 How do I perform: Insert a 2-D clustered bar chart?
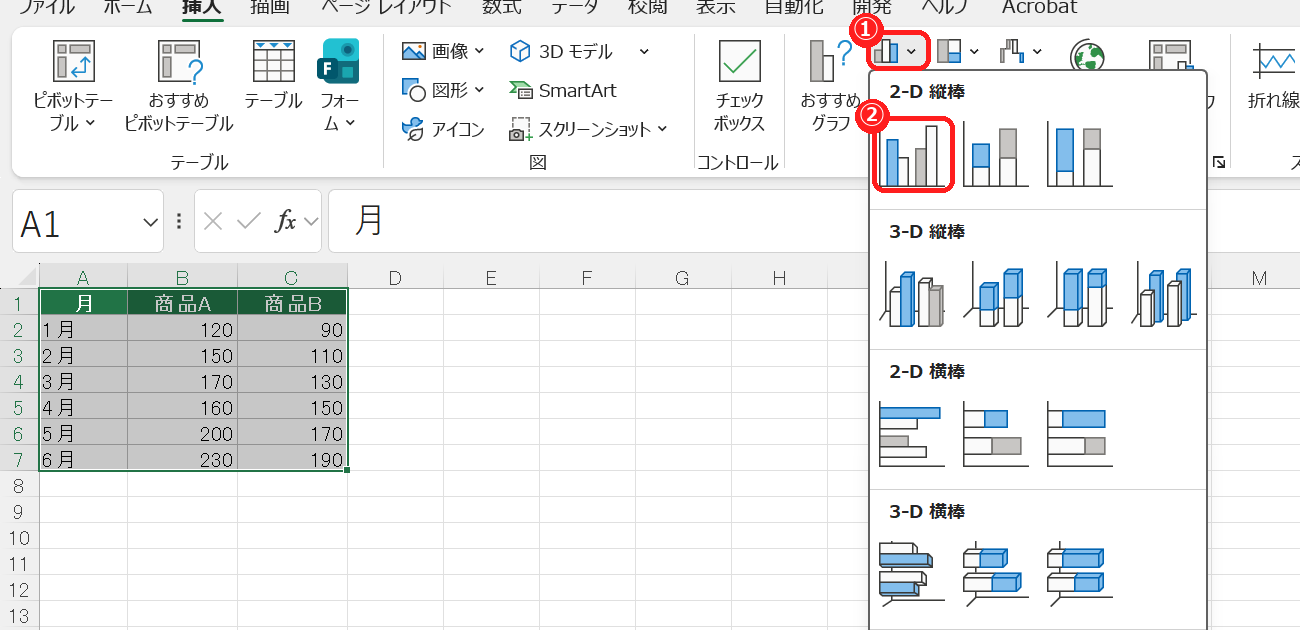[x=913, y=434]
